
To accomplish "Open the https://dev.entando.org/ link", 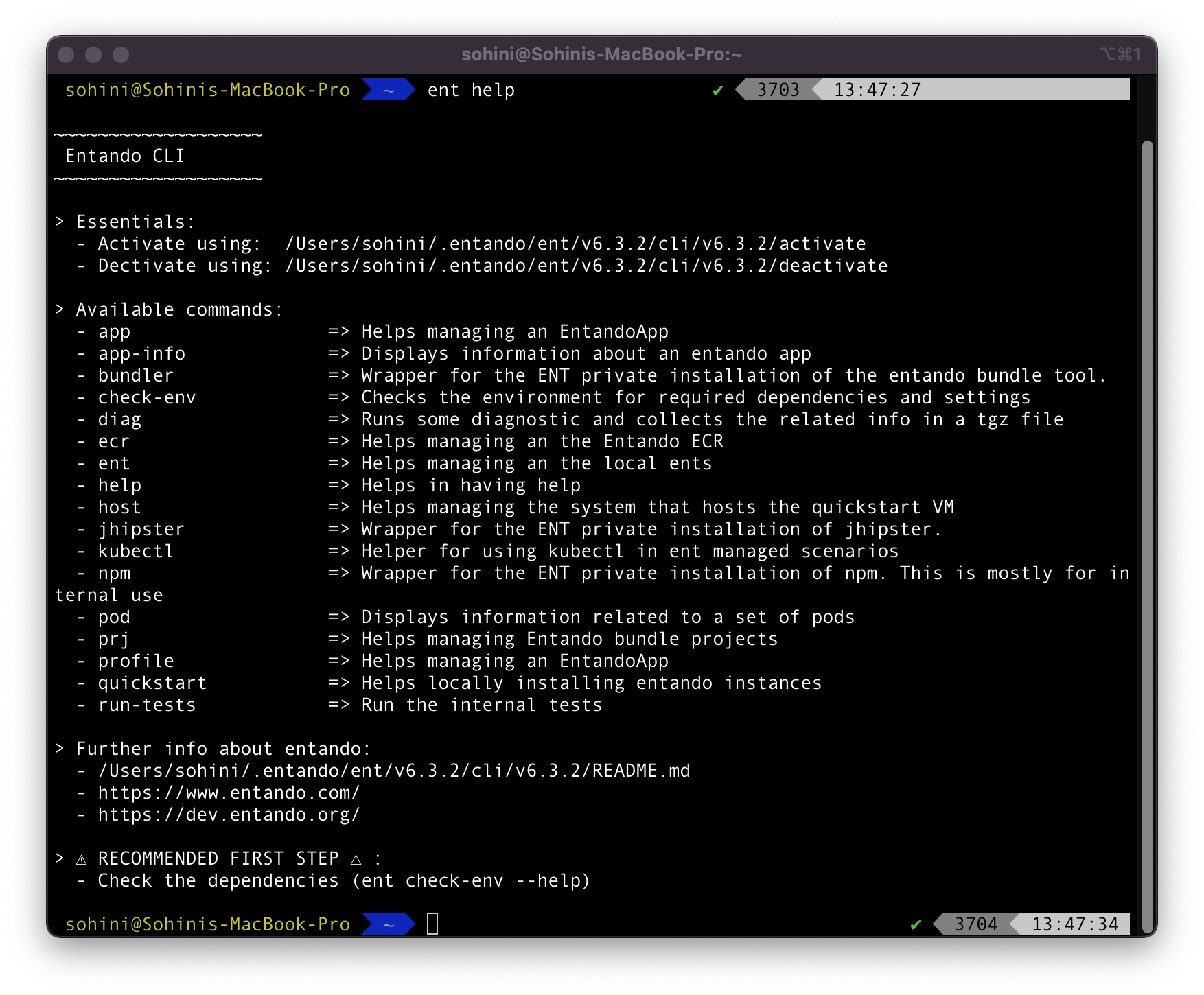I will point(229,815).
